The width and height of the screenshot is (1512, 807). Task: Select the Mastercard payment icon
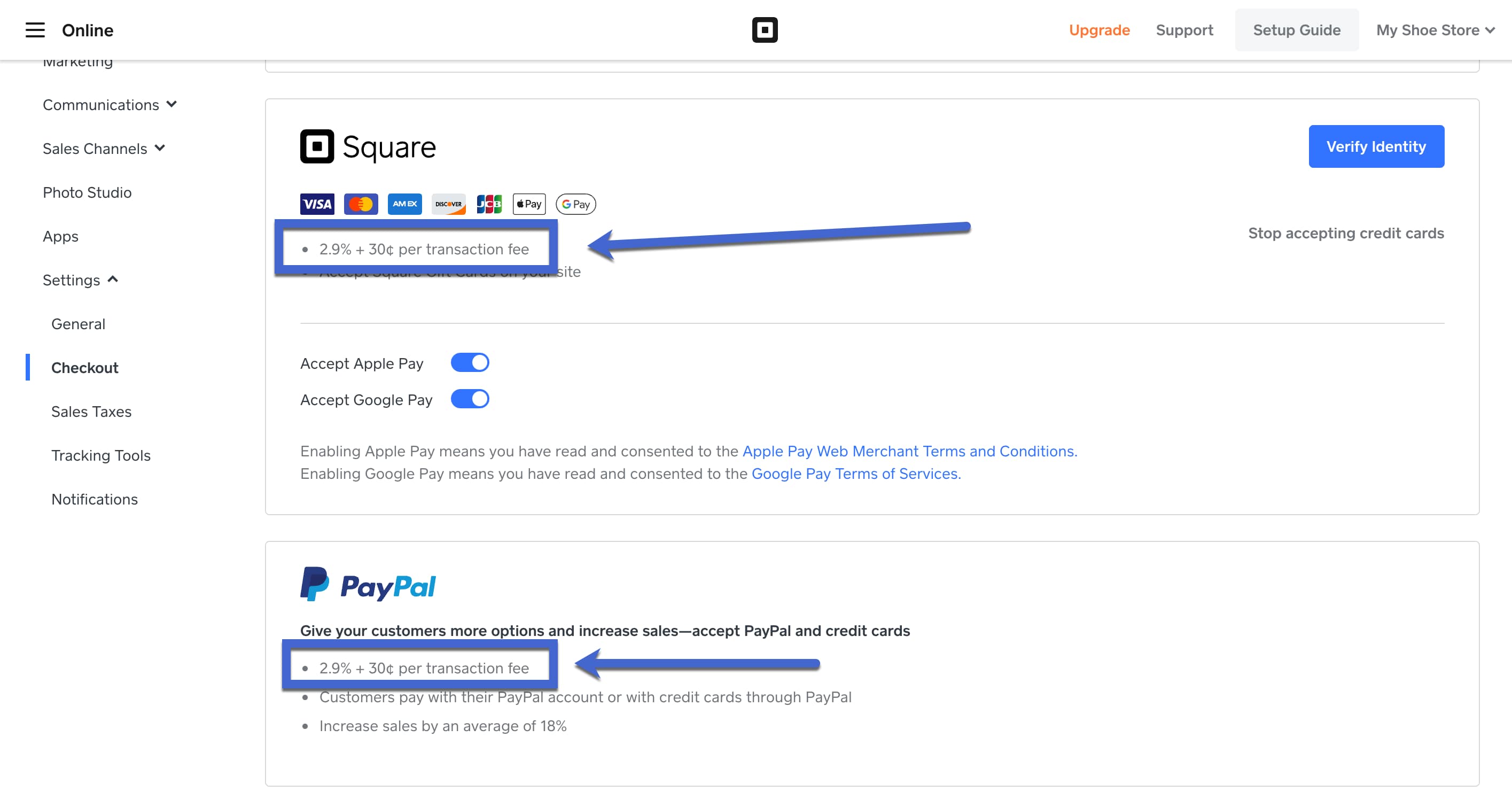tap(361, 204)
